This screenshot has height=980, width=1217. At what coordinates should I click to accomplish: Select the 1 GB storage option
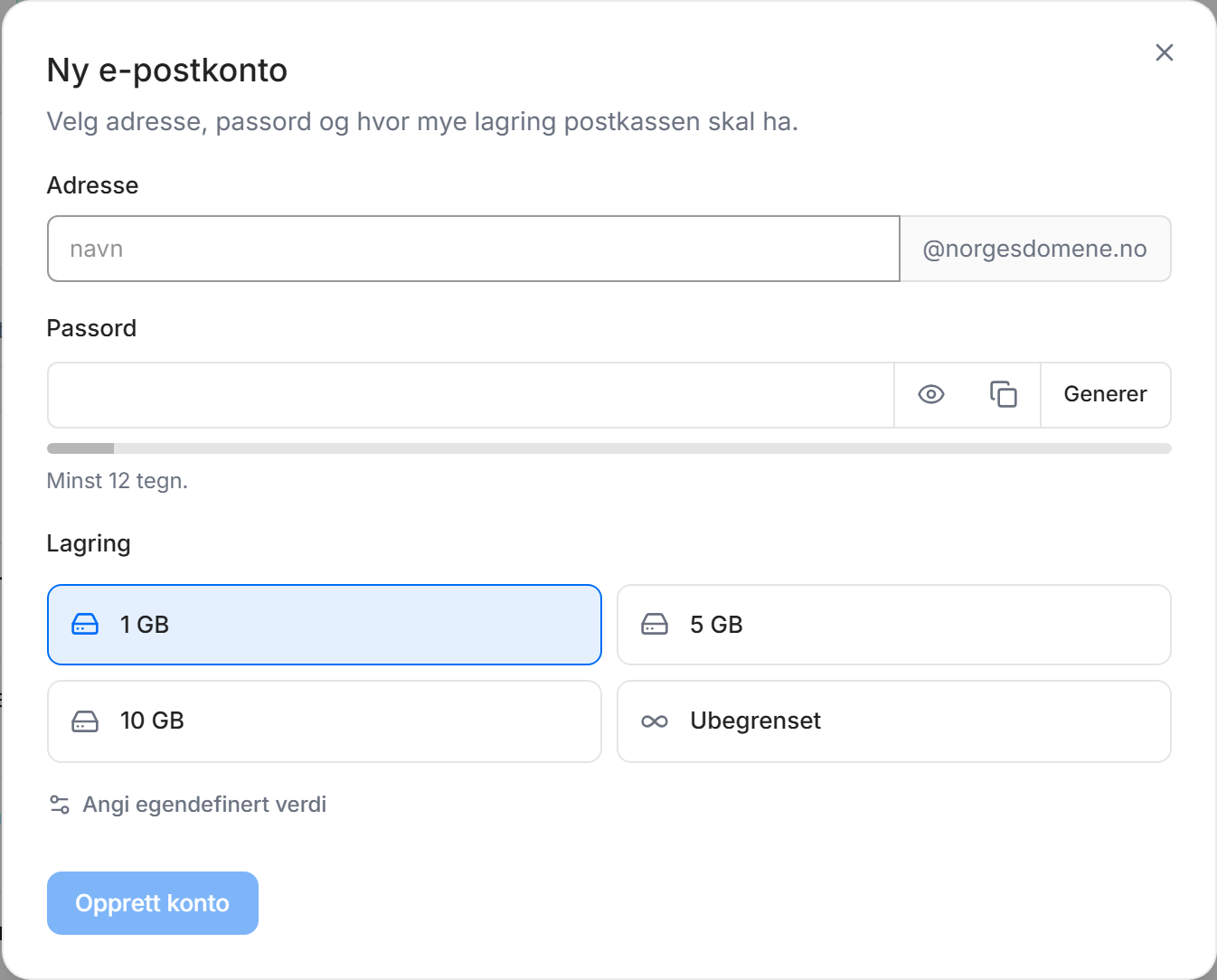[325, 625]
